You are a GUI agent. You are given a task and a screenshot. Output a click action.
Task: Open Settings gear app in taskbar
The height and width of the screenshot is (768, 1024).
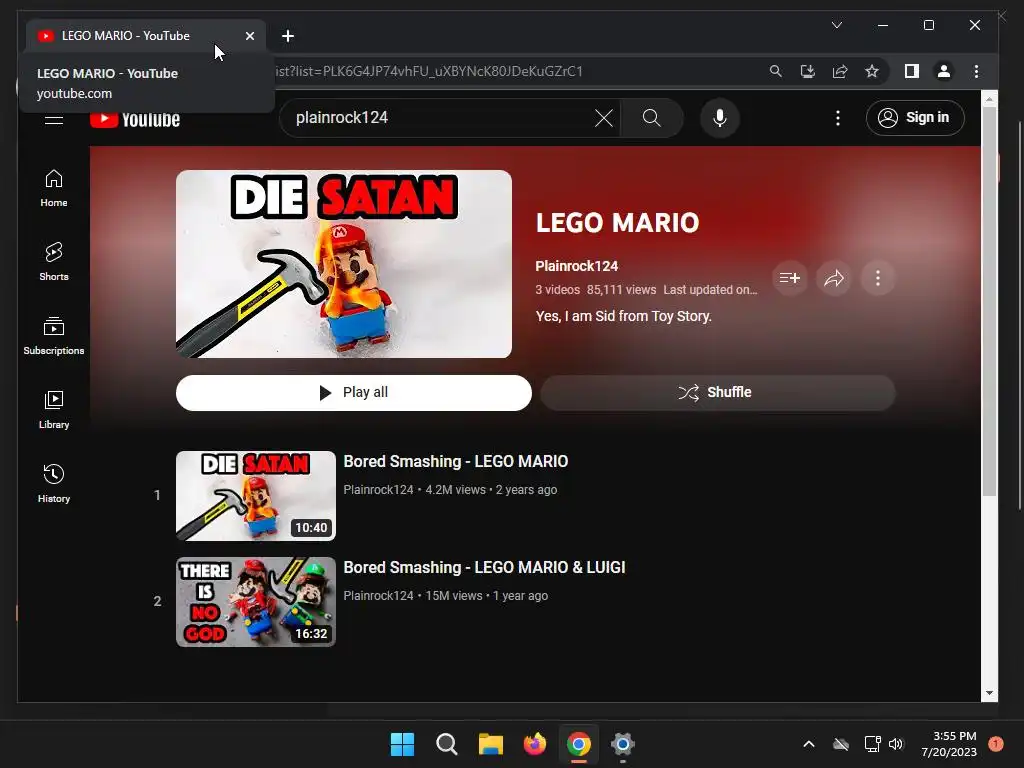[x=623, y=744]
